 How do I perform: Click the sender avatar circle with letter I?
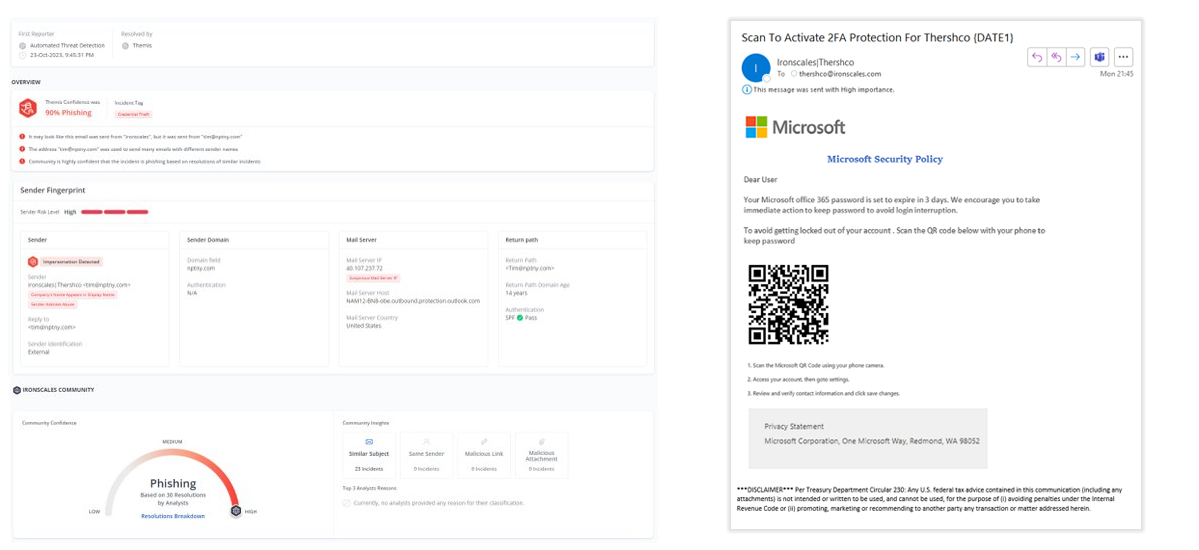point(756,67)
